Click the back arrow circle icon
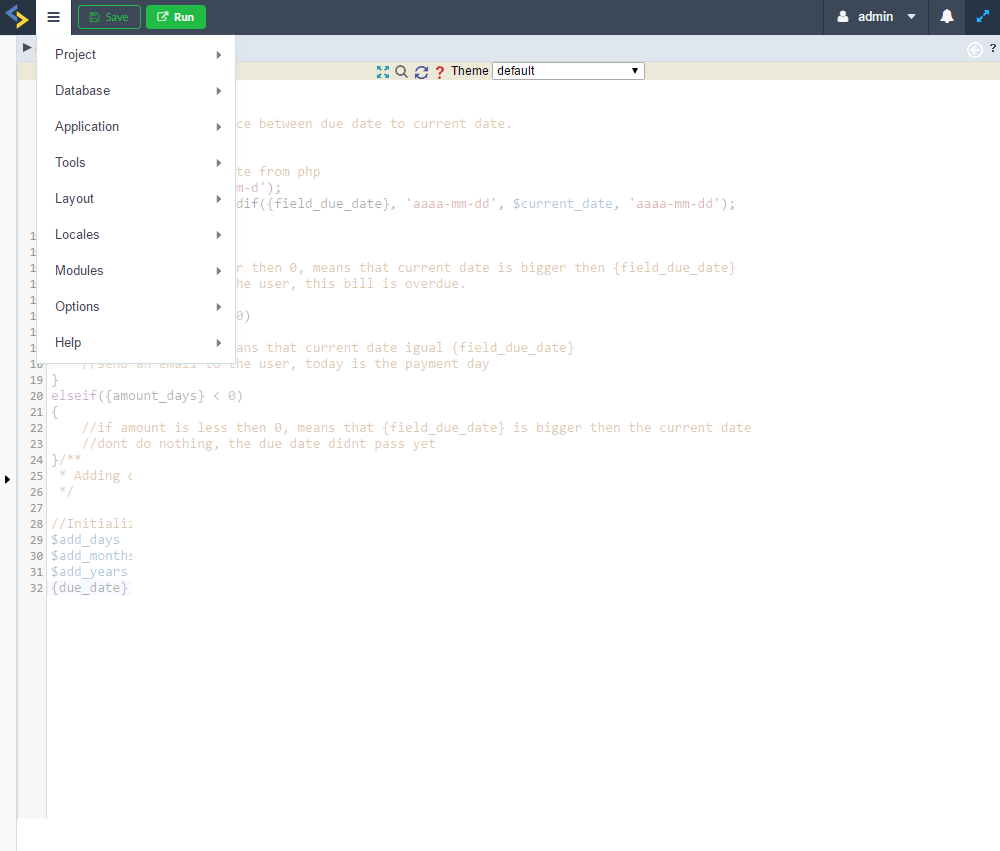Image resolution: width=1000 pixels, height=851 pixels. [x=974, y=50]
